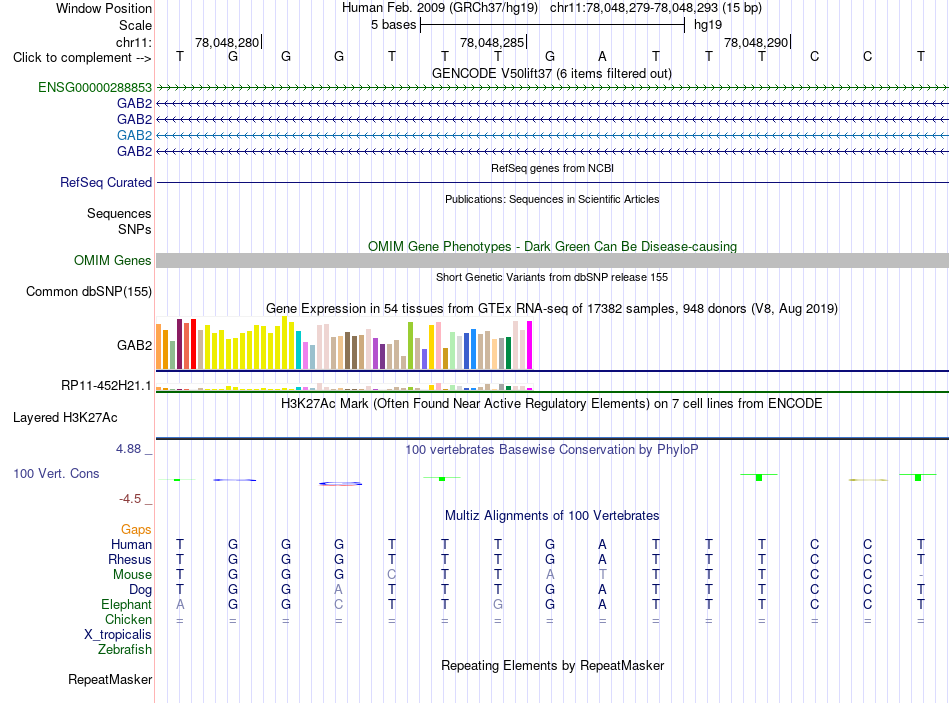Image resolution: width=950 pixels, height=703 pixels.
Task: Click 'Short Genetic Variants from dbSNP release 155'
Action: [x=552, y=278]
